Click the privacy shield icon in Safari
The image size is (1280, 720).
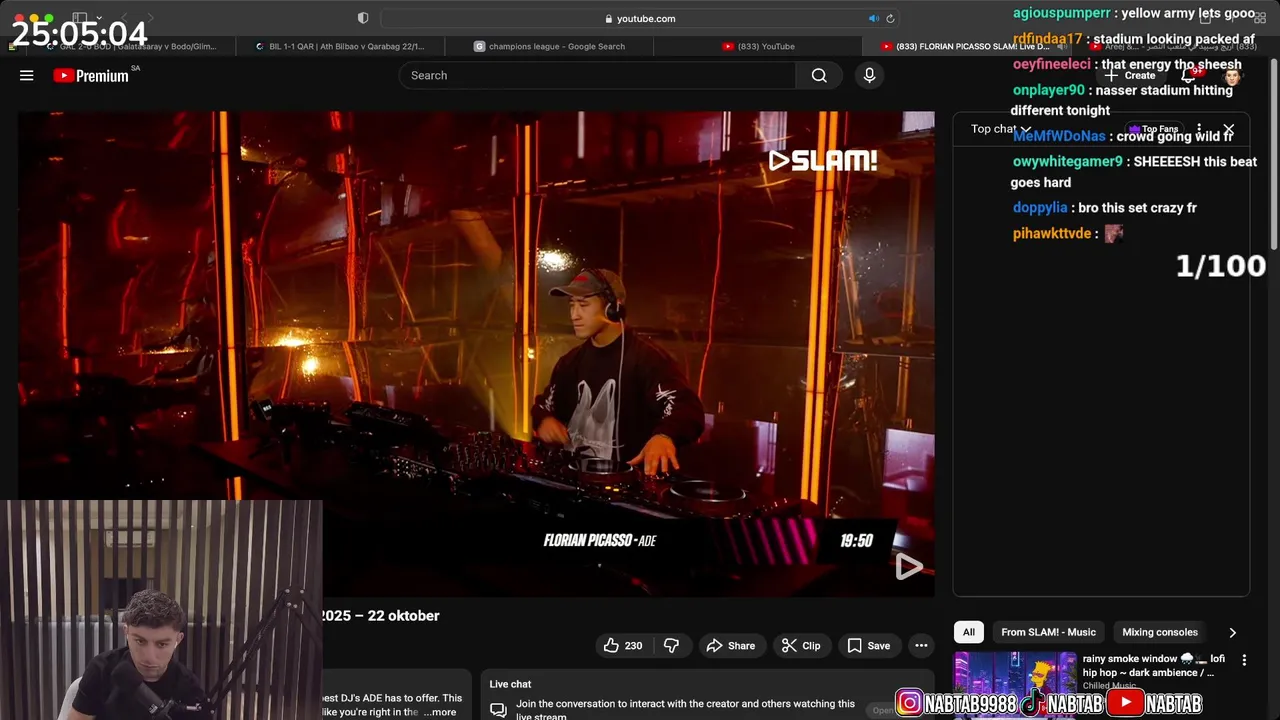pyautogui.click(x=363, y=18)
